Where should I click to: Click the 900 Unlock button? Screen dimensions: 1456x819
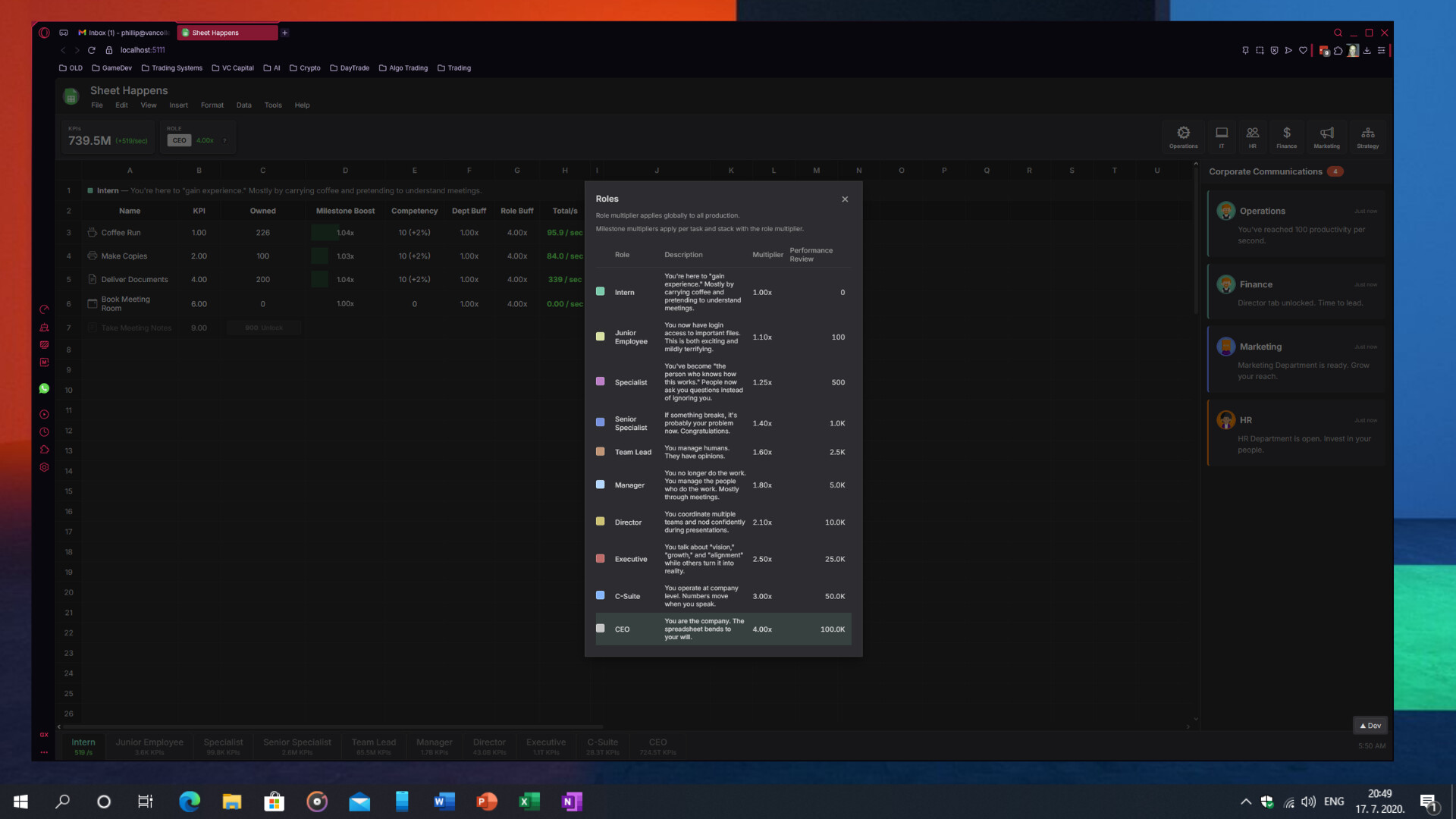(x=264, y=328)
